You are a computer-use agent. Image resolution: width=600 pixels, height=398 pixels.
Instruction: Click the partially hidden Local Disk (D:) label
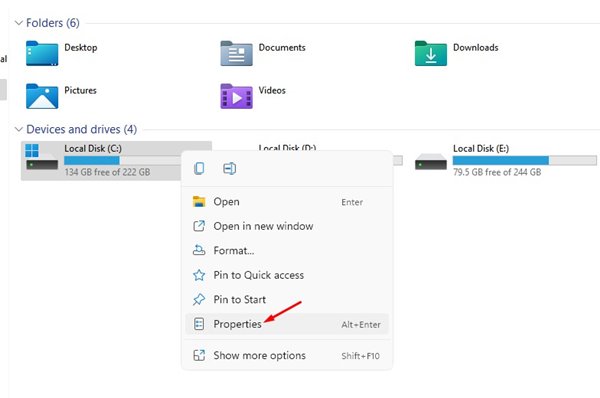pyautogui.click(x=287, y=147)
